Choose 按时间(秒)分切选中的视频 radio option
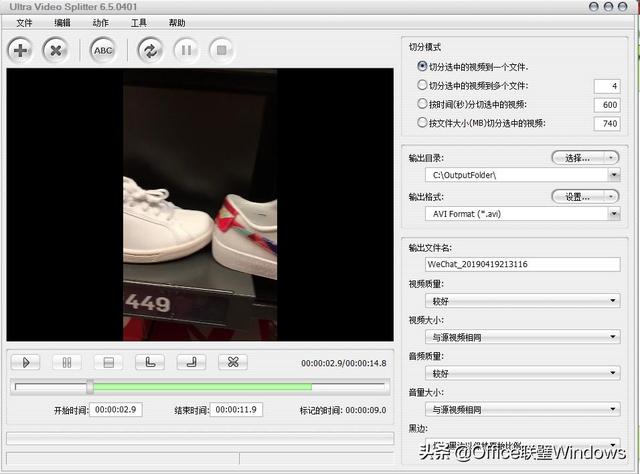640x474 pixels. click(422, 104)
